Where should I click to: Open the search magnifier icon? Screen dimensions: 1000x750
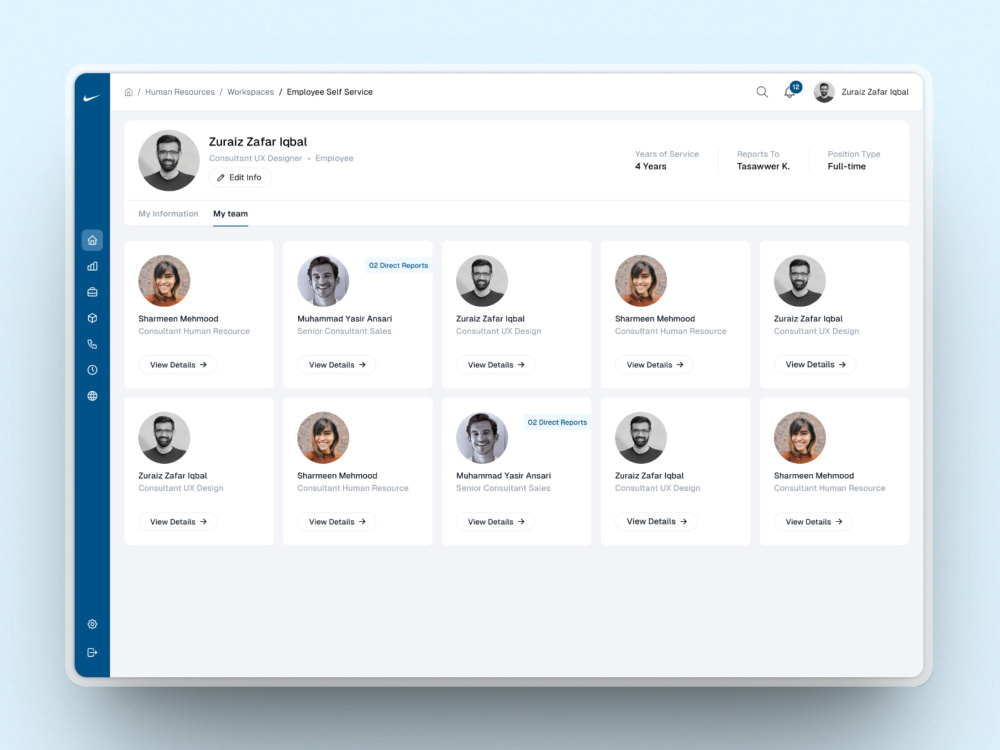762,92
